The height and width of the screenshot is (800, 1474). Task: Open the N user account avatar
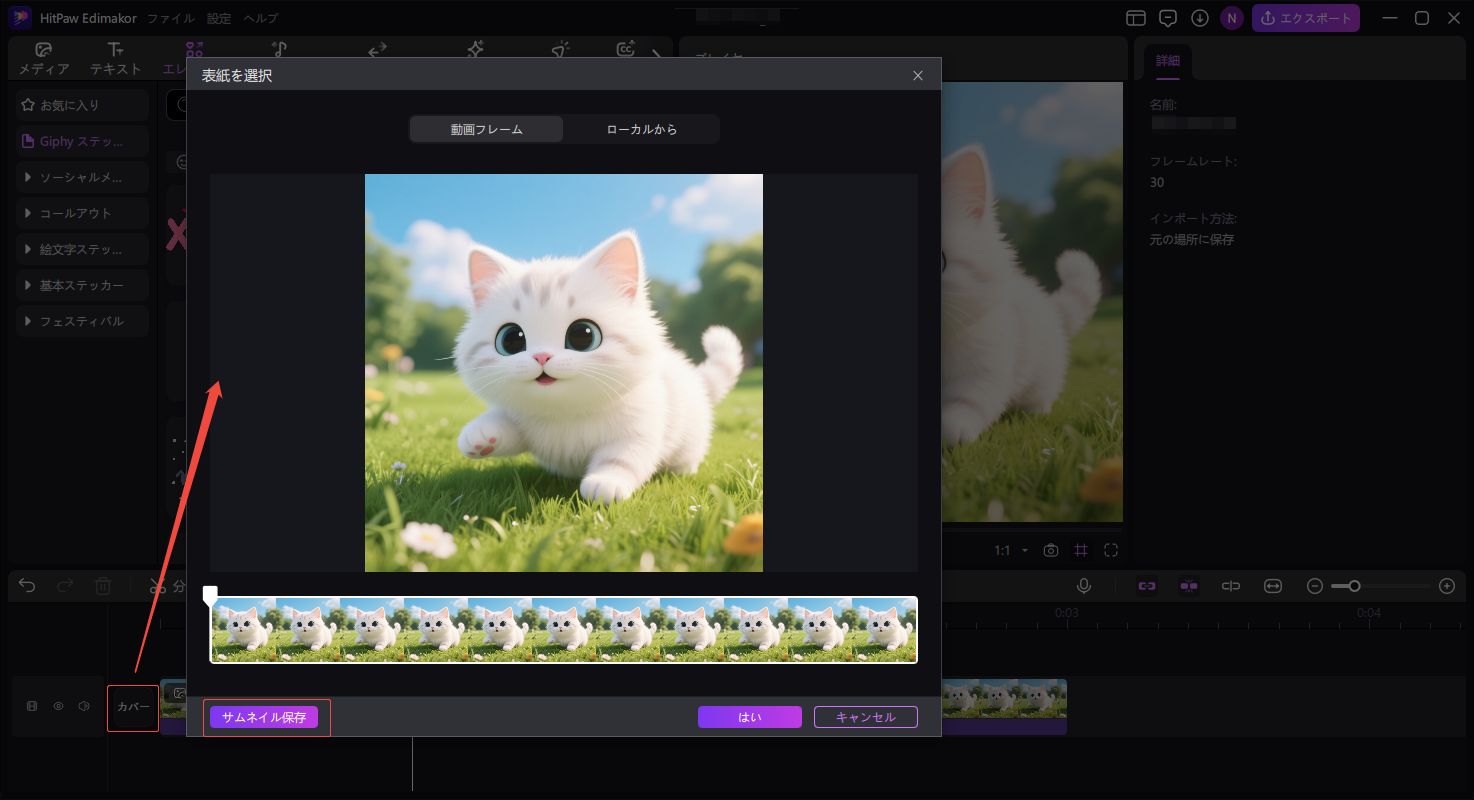[x=1232, y=18]
